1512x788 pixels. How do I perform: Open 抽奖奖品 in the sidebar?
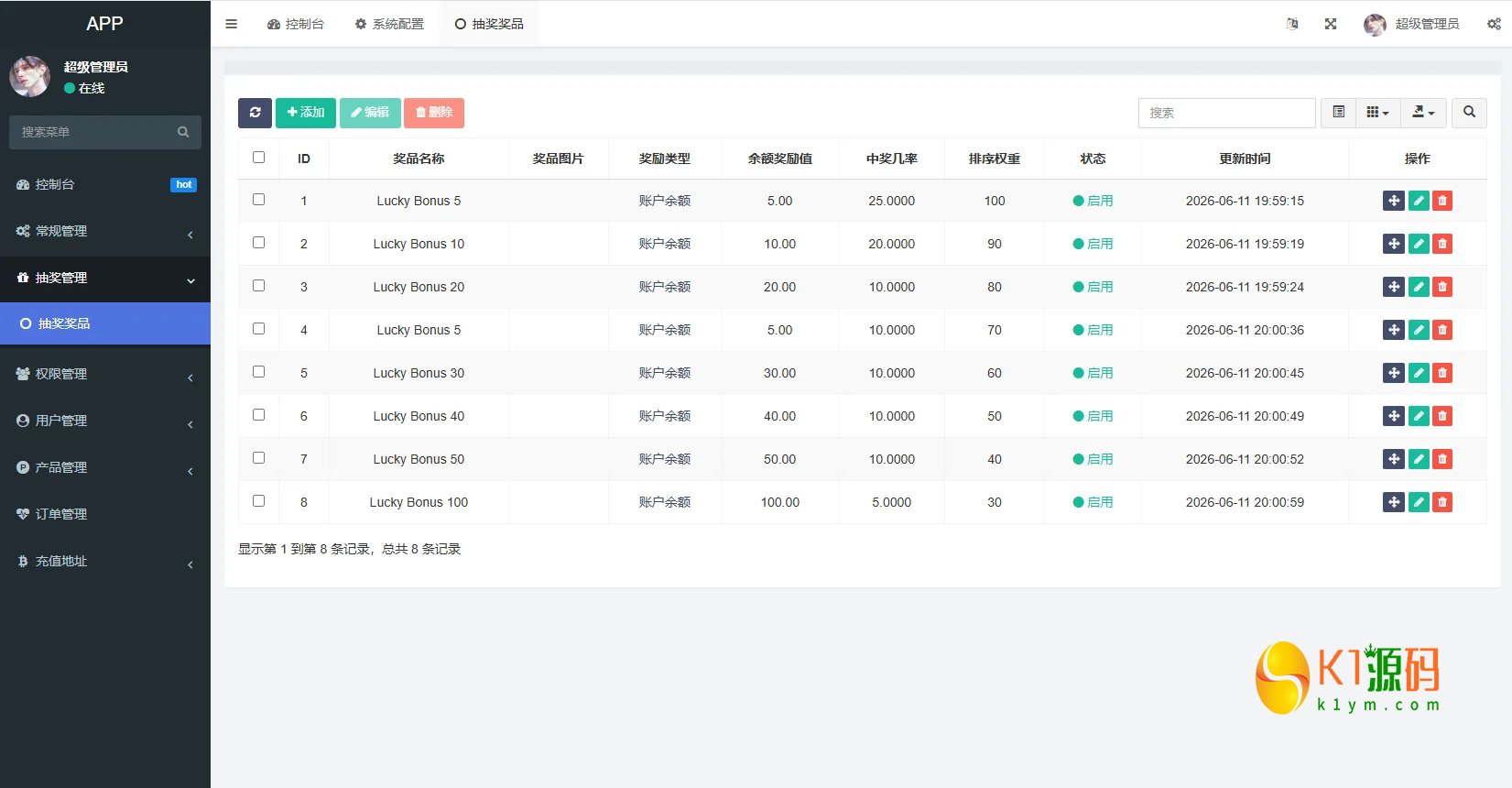105,323
